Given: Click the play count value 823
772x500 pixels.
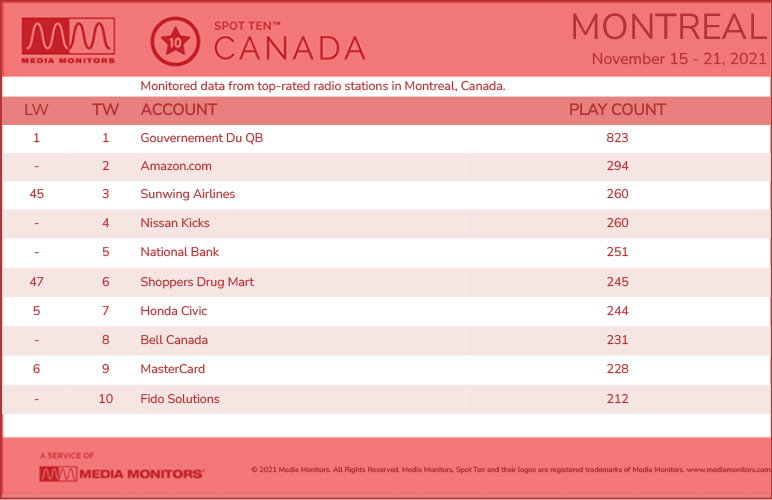Looking at the screenshot, I should click(617, 138).
